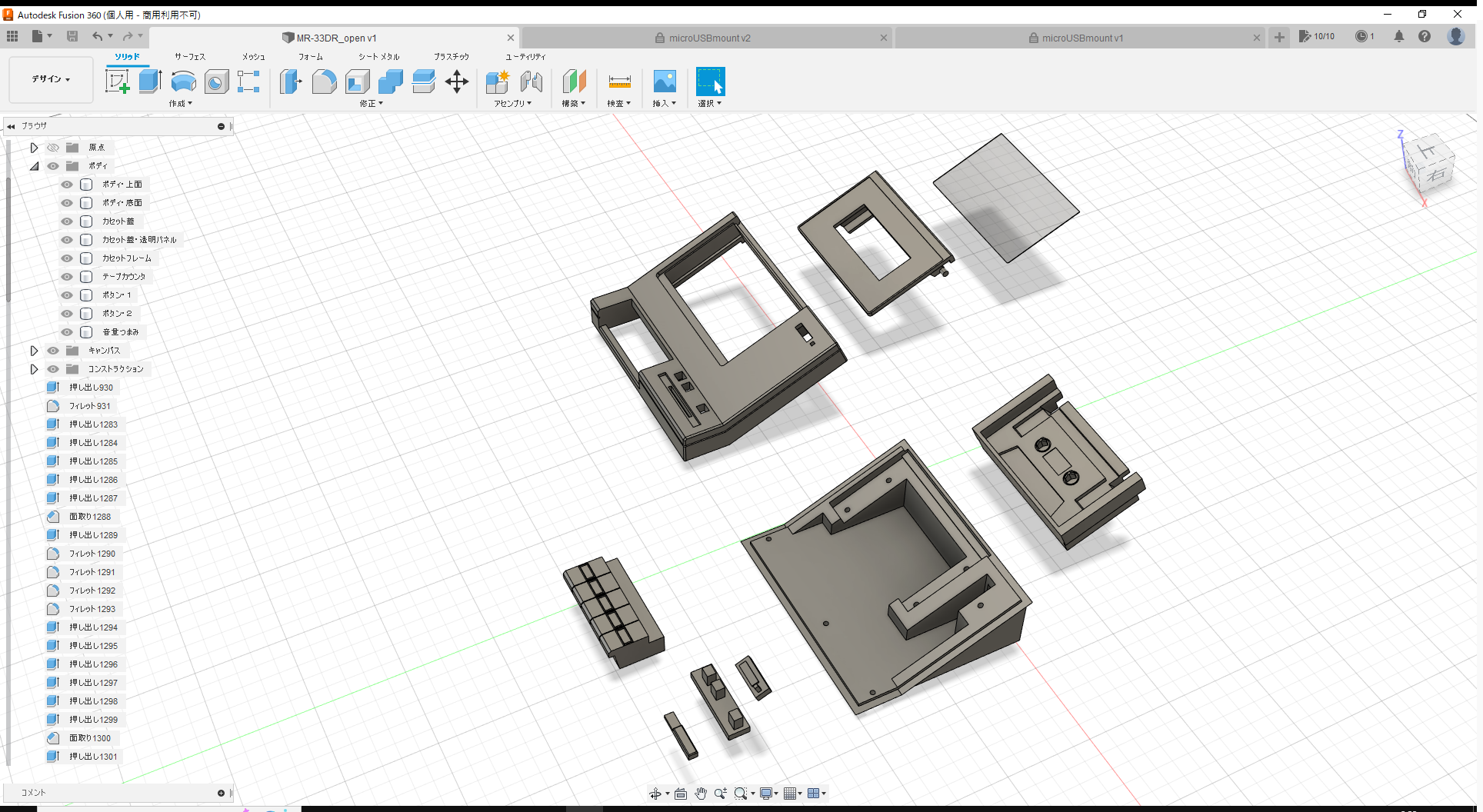
Task: Click the 選択 button in the toolbar
Action: [710, 81]
